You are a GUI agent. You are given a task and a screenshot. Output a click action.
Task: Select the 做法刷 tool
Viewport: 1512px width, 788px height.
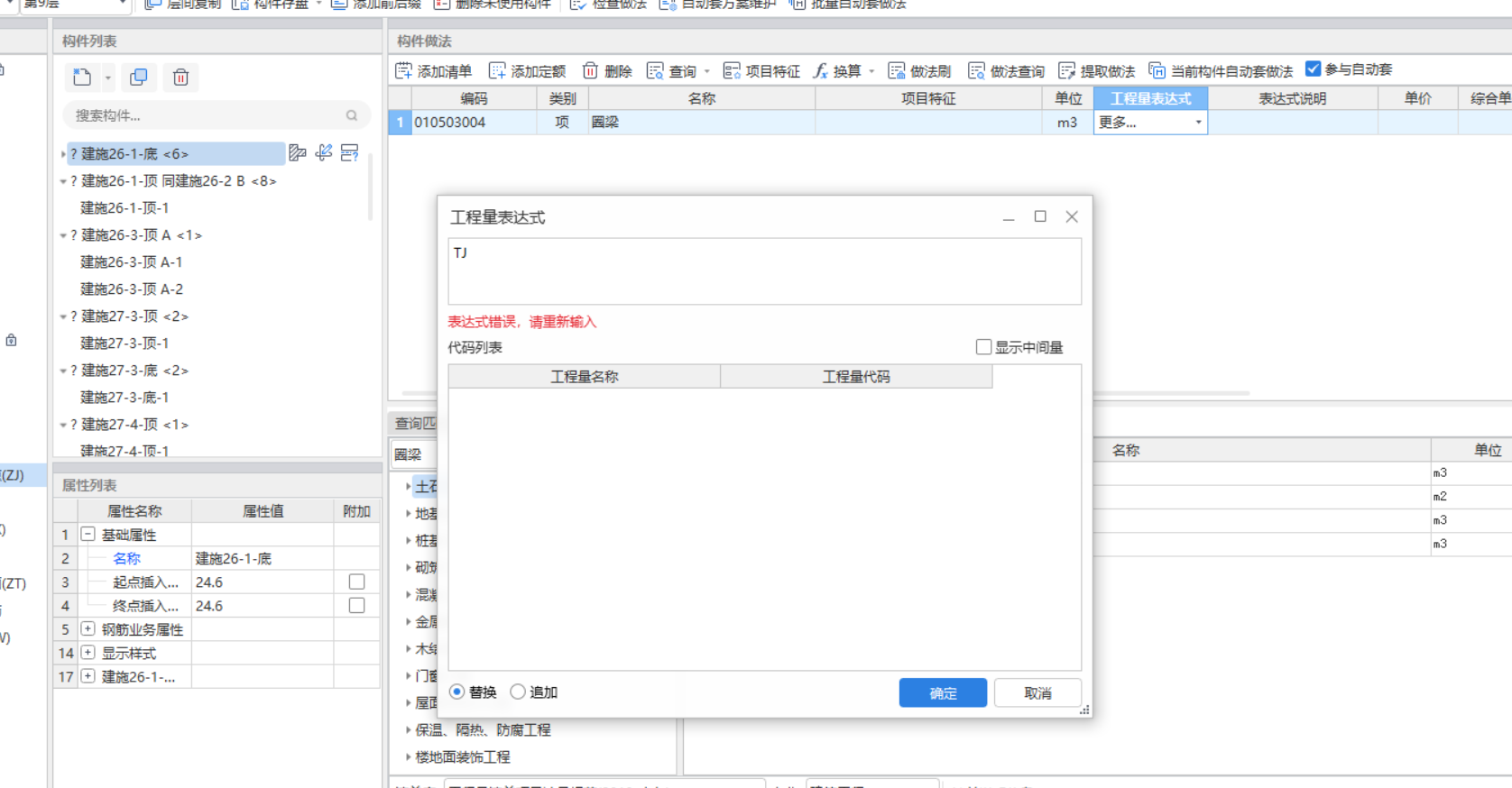coord(919,71)
